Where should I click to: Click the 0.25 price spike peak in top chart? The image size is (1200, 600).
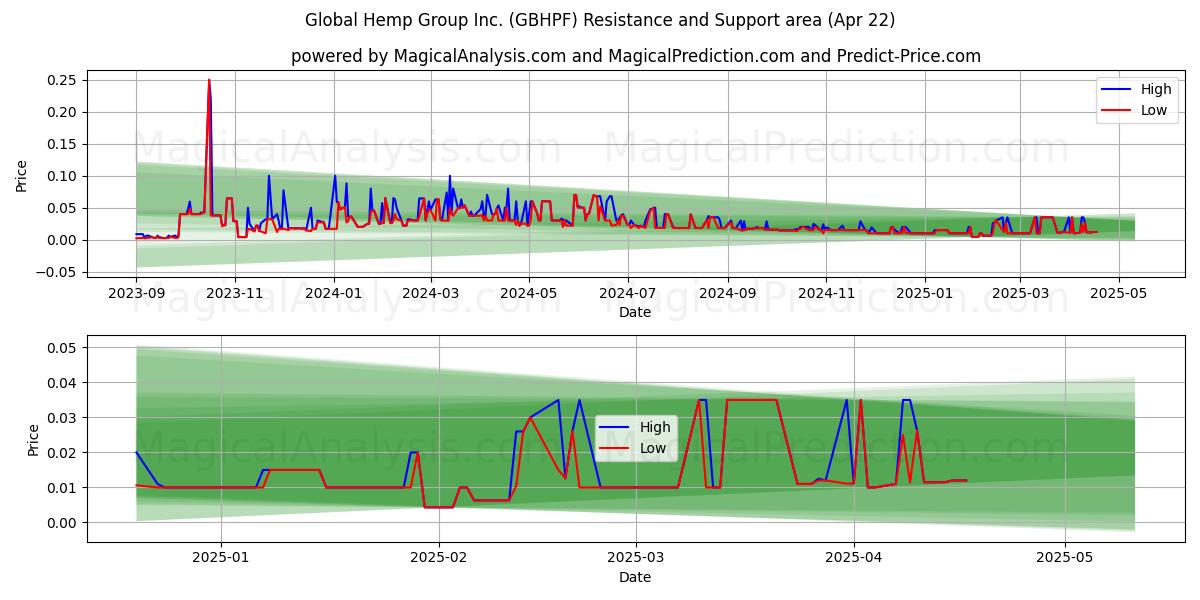[x=209, y=80]
